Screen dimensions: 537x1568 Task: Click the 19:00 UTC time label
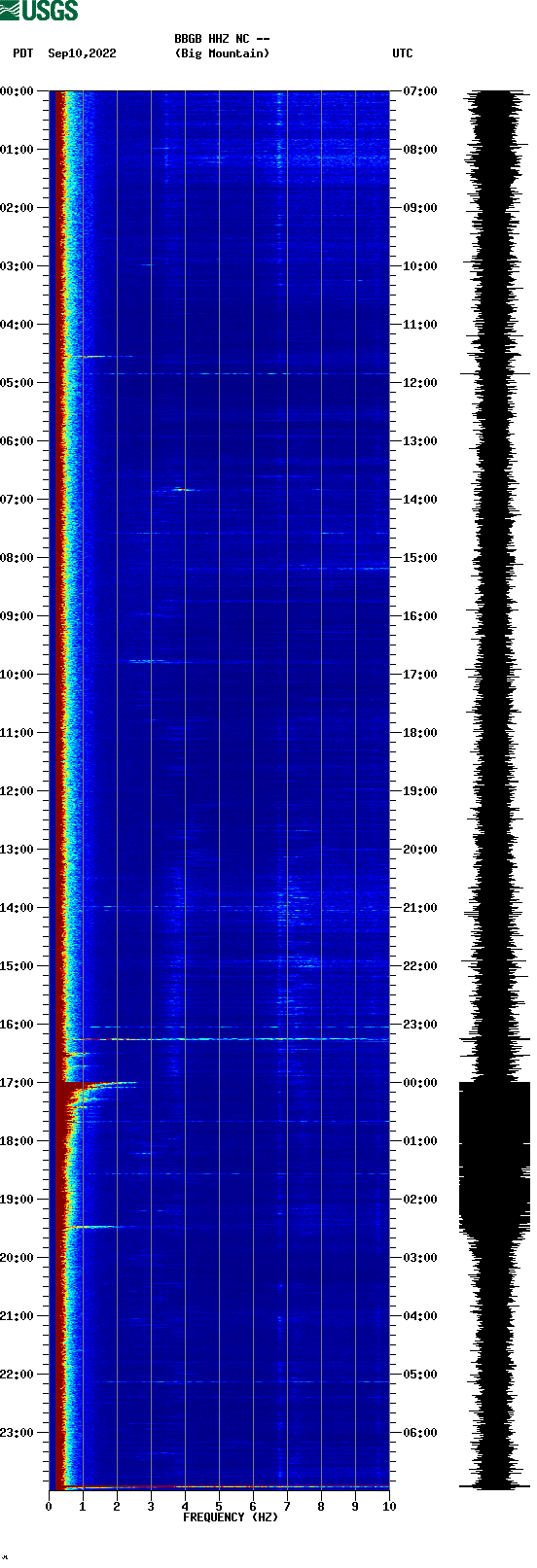(x=420, y=791)
